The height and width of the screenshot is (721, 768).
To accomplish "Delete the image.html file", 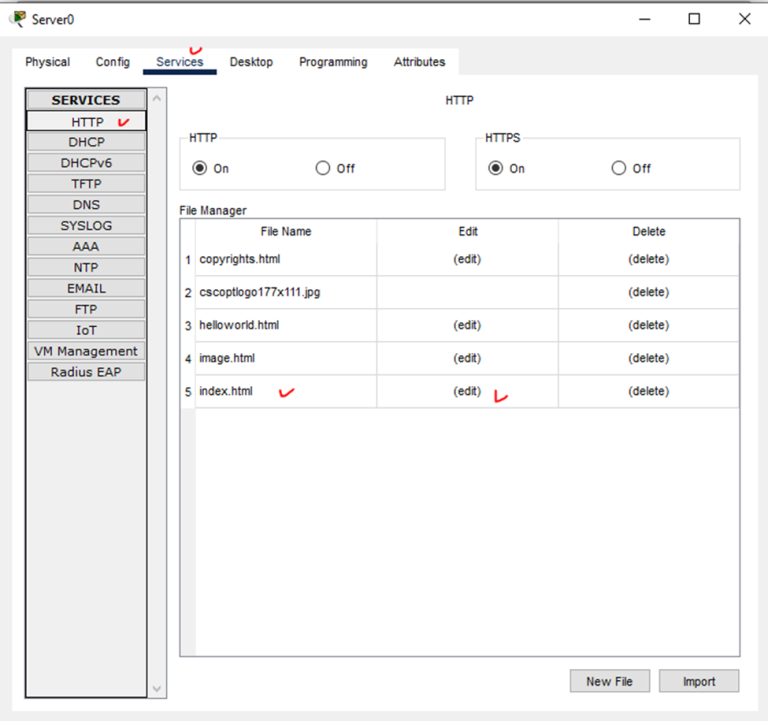I will click(648, 358).
